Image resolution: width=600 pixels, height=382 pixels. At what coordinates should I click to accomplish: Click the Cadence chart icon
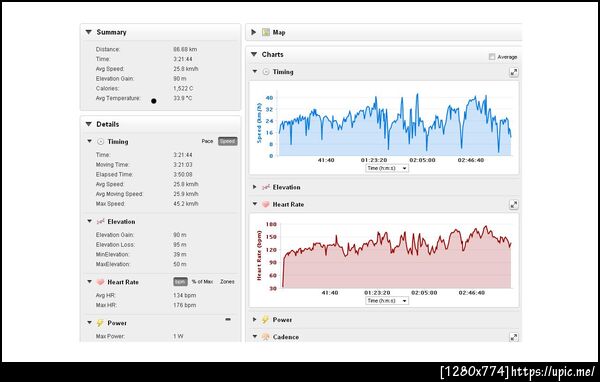pos(266,337)
